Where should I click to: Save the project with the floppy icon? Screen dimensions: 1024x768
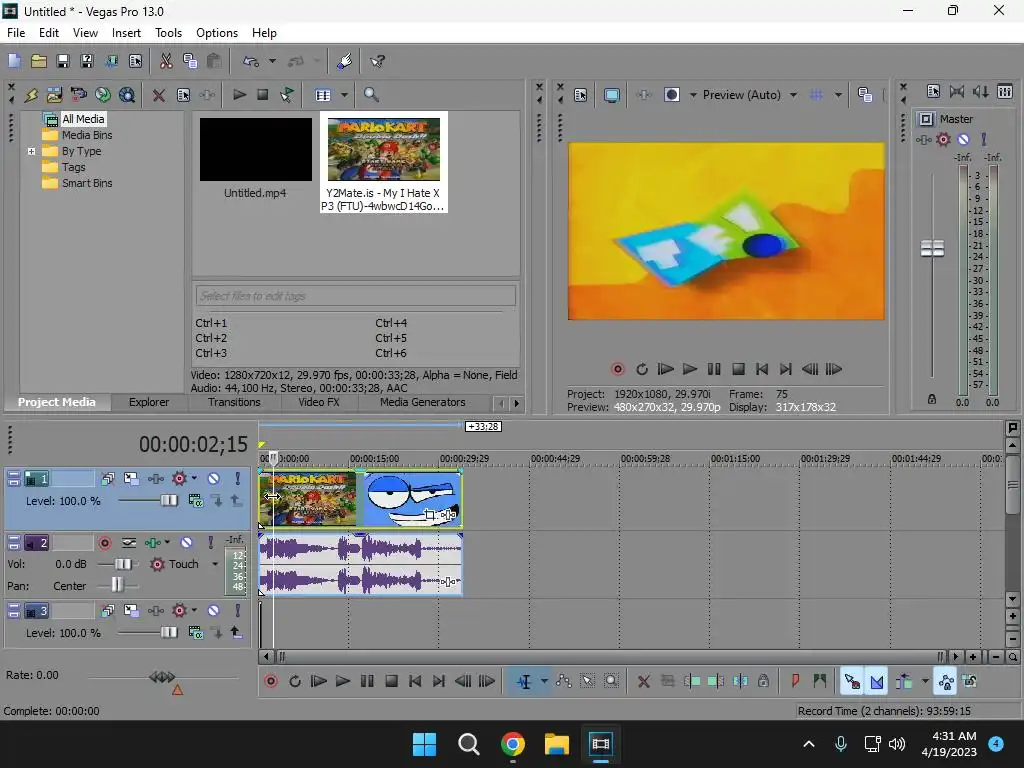pyautogui.click(x=63, y=61)
